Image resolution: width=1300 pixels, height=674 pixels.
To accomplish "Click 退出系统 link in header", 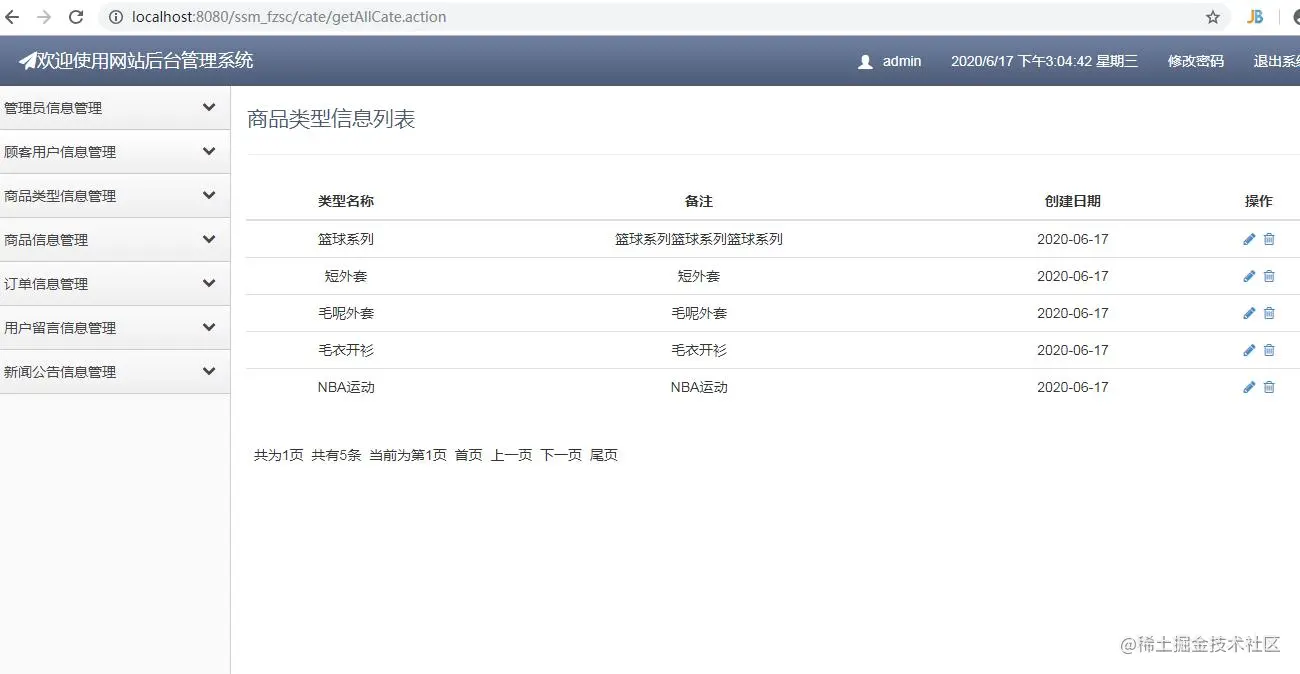I will tap(1277, 61).
